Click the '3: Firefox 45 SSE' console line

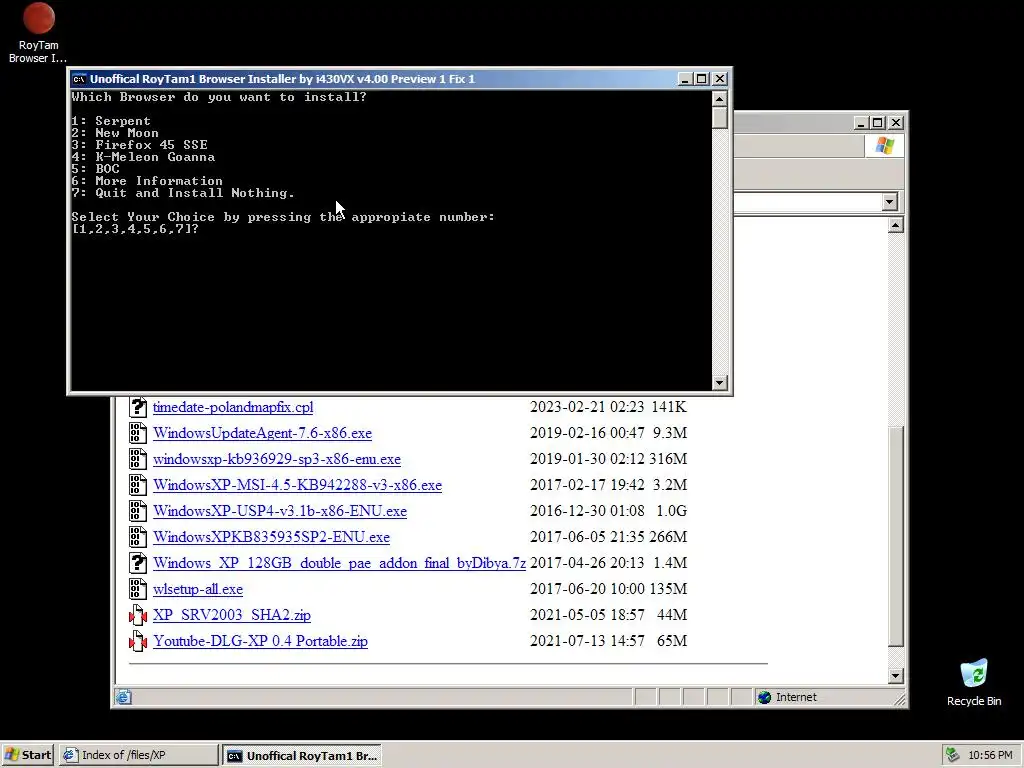pos(140,145)
